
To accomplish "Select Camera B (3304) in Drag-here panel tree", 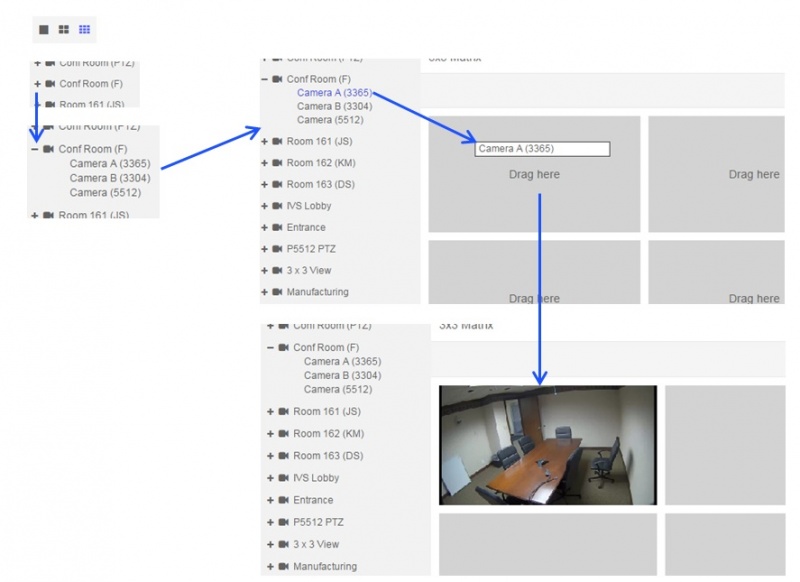I will point(334,106).
